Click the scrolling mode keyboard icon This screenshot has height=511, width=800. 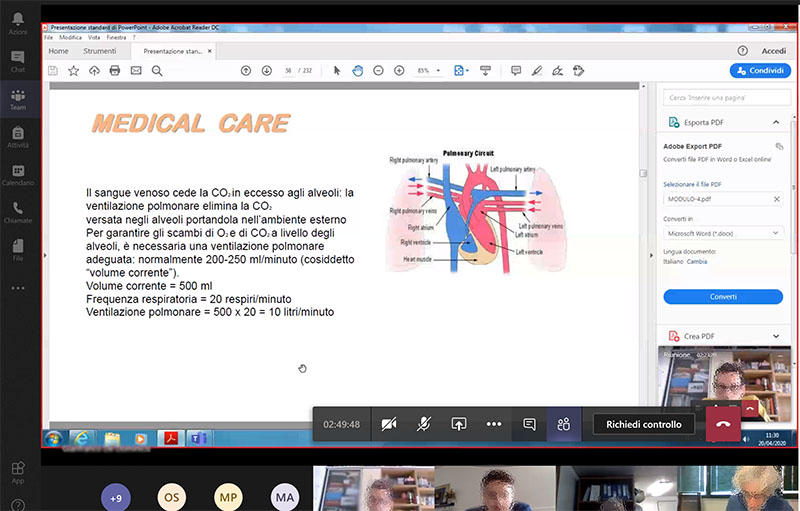(x=485, y=71)
